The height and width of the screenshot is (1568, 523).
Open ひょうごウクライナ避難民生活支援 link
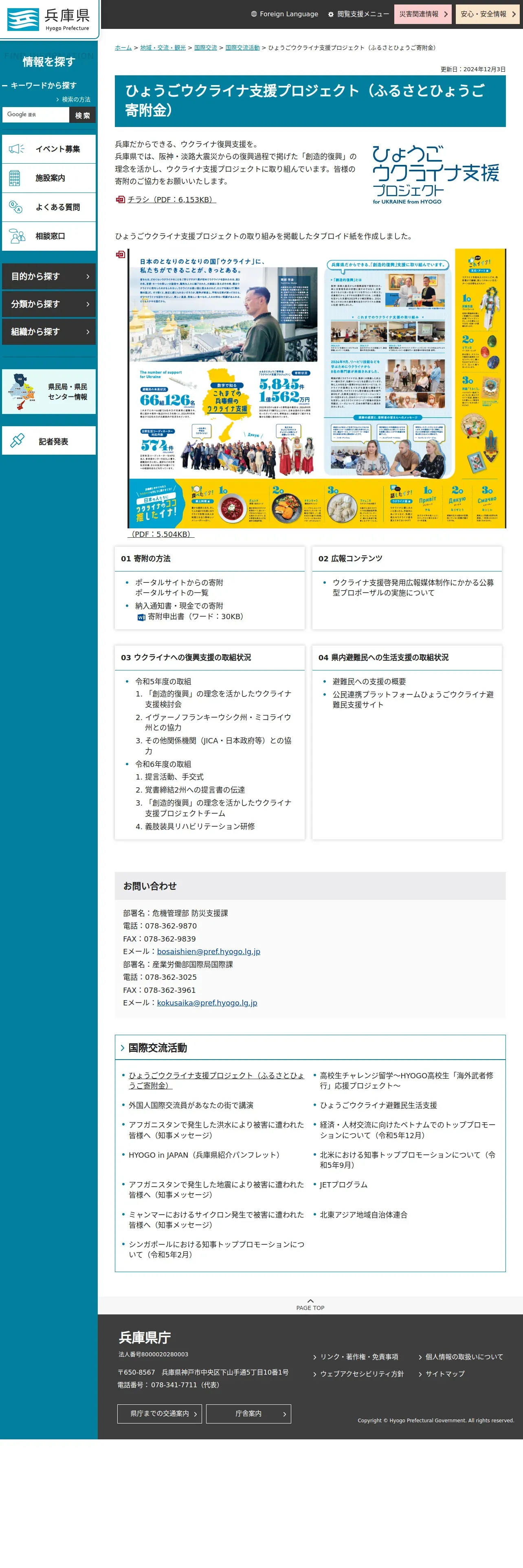378,1105
